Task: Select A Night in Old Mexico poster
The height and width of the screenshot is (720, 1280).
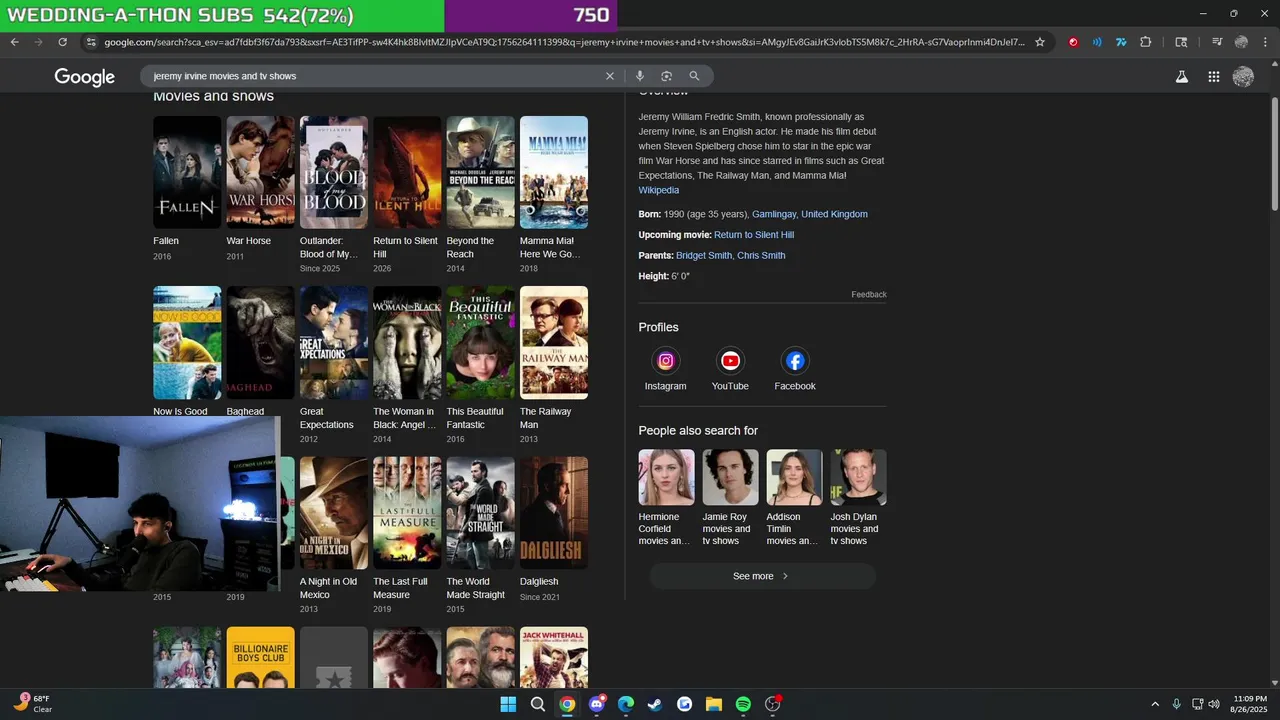Action: click(334, 513)
